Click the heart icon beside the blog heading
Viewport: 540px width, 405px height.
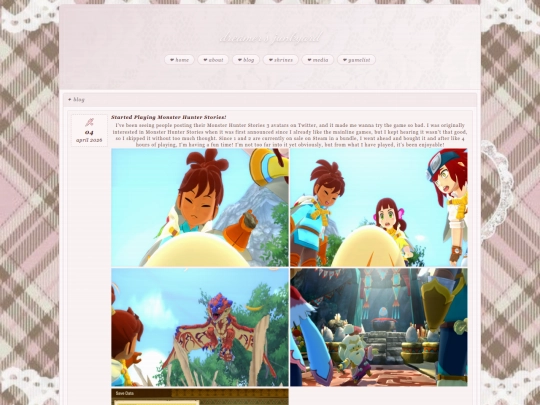point(70,100)
